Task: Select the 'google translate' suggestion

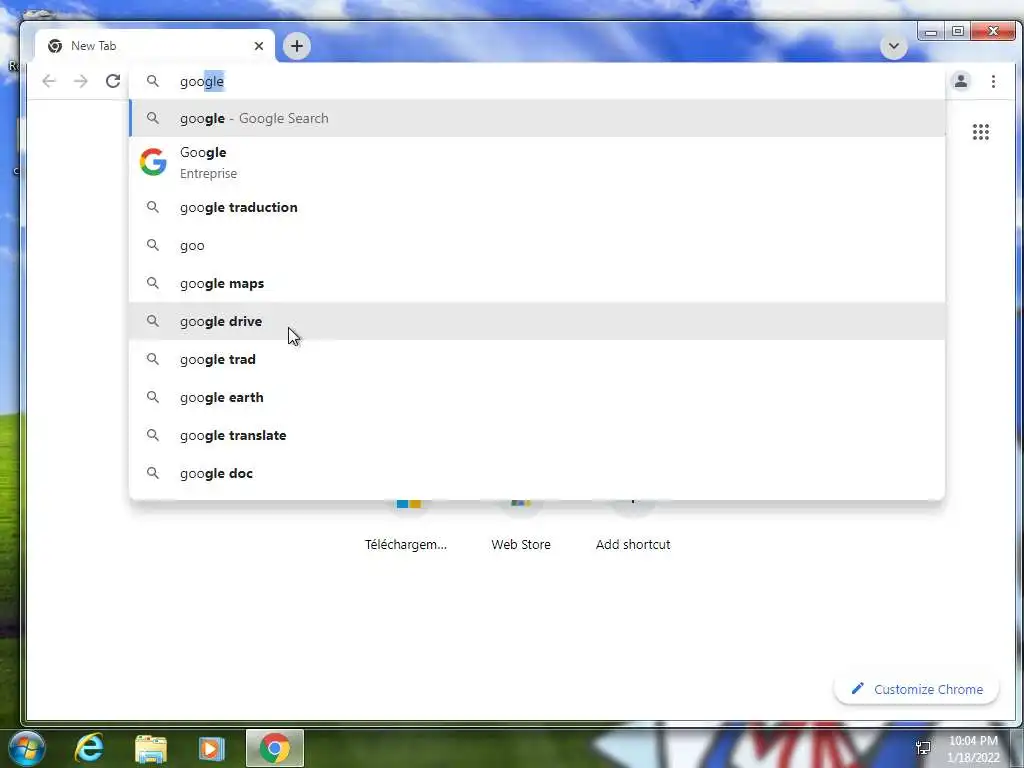Action: (537, 435)
